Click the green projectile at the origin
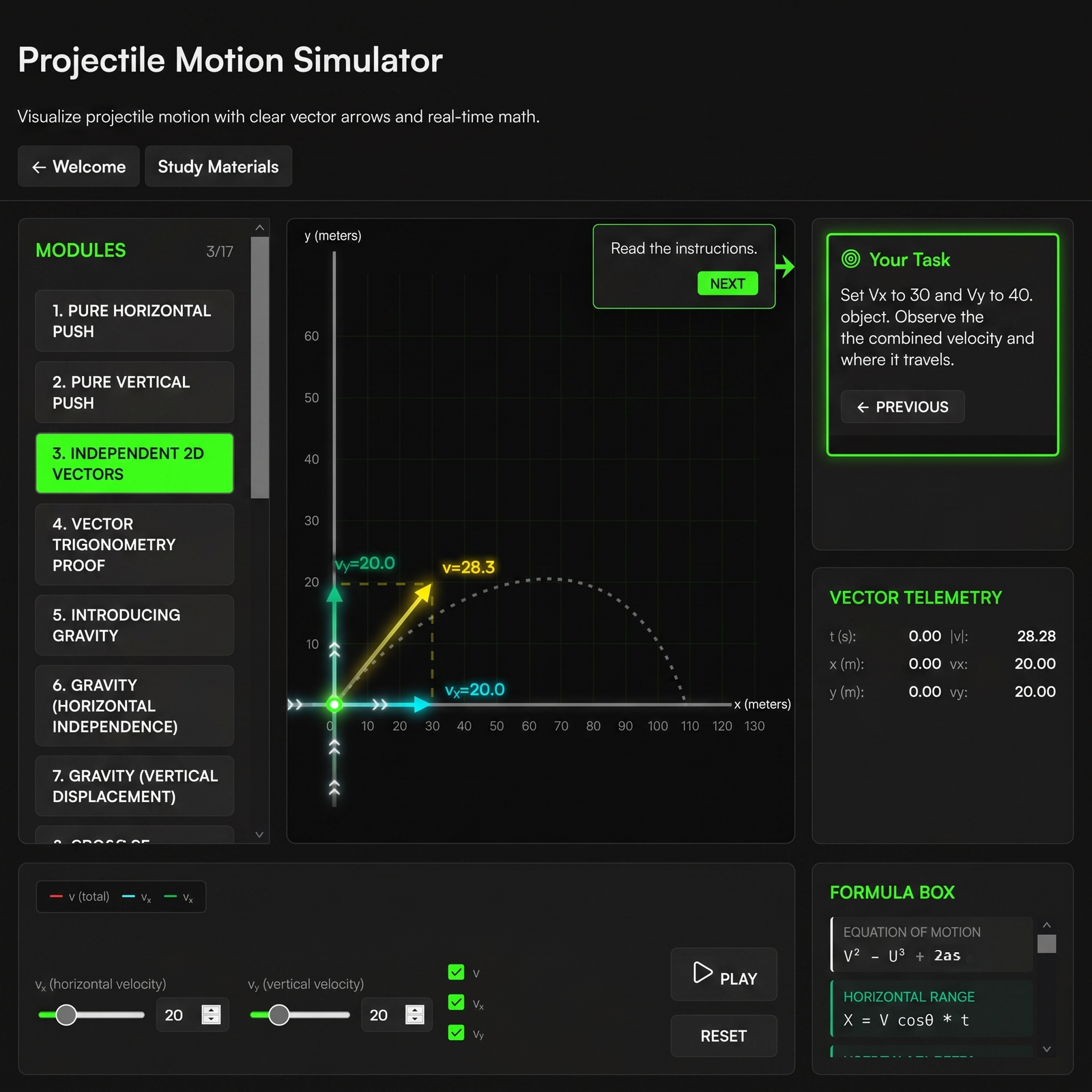Viewport: 1092px width, 1092px height. [x=334, y=704]
